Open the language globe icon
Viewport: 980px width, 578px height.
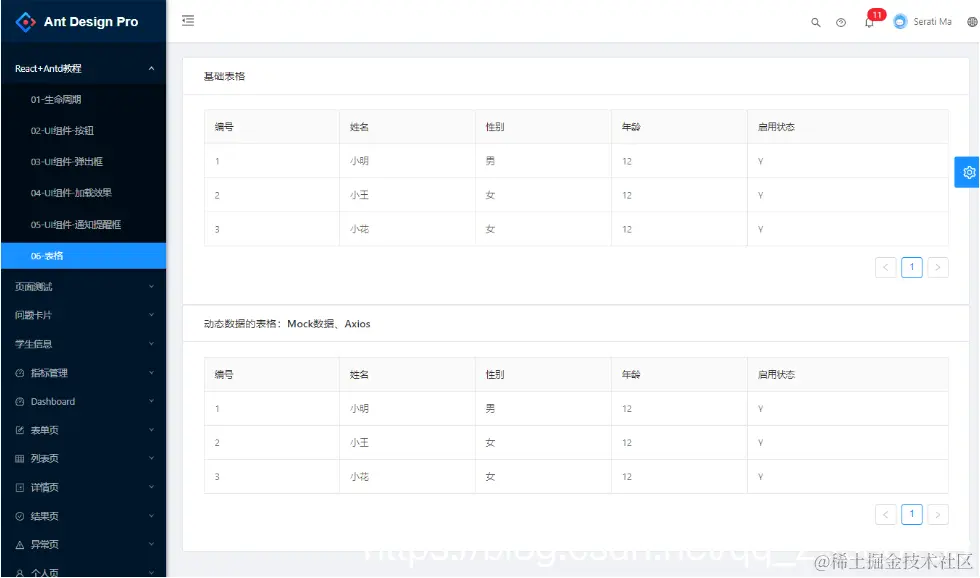coord(972,22)
